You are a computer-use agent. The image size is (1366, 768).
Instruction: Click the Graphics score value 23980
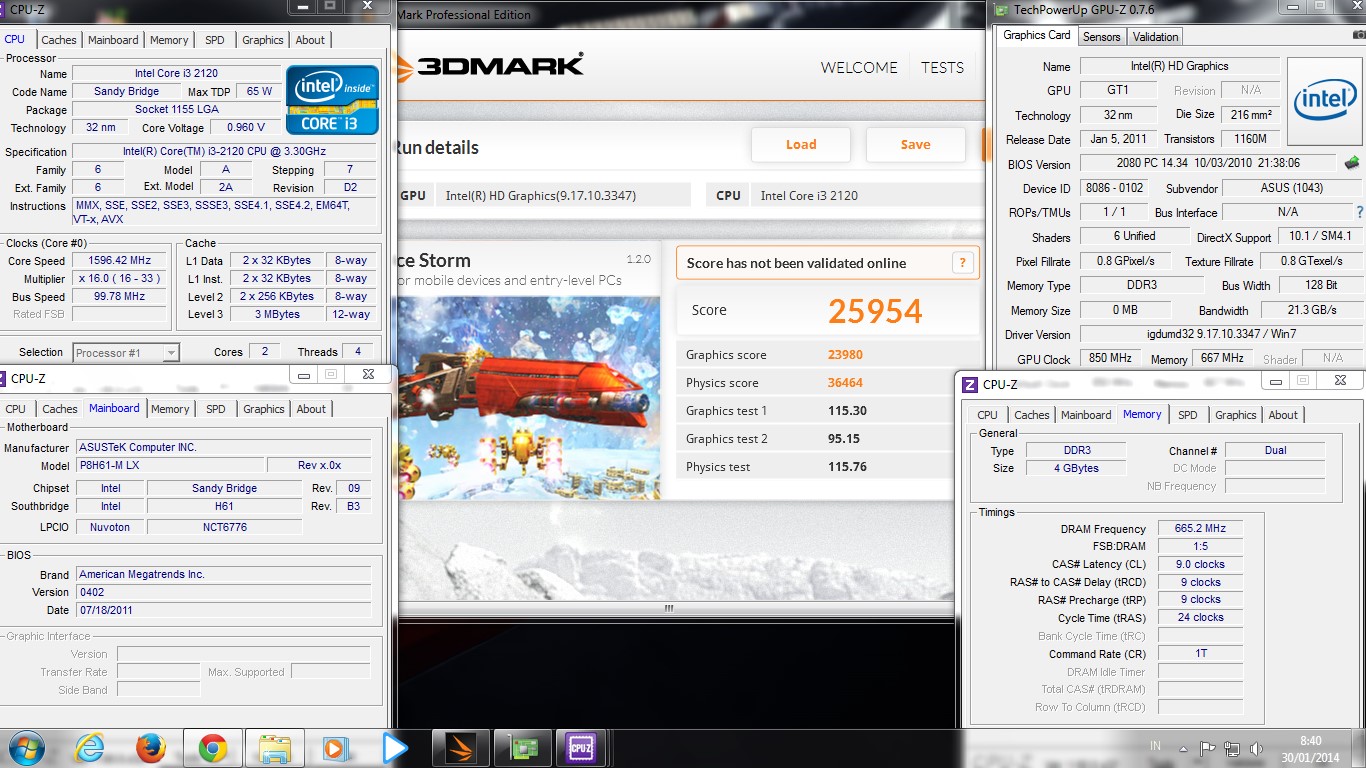pos(845,354)
